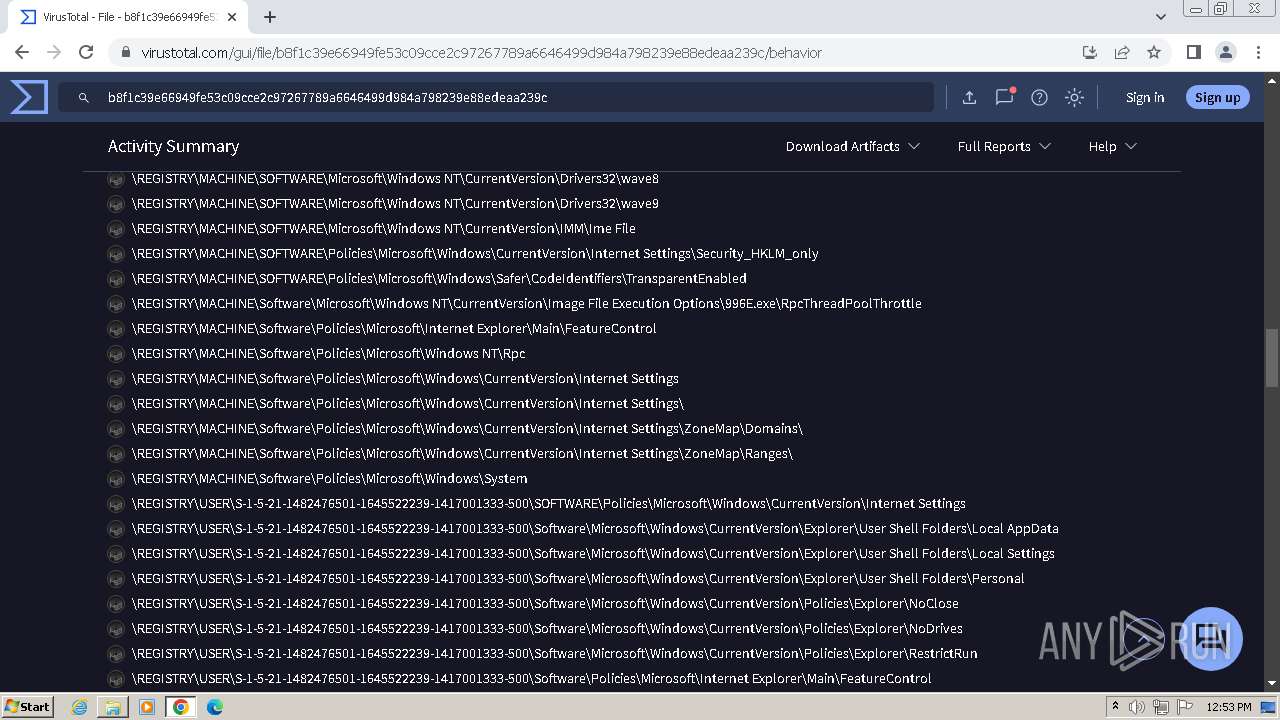Click the search magnifier icon
Viewport: 1280px width, 720px height.
(x=84, y=98)
